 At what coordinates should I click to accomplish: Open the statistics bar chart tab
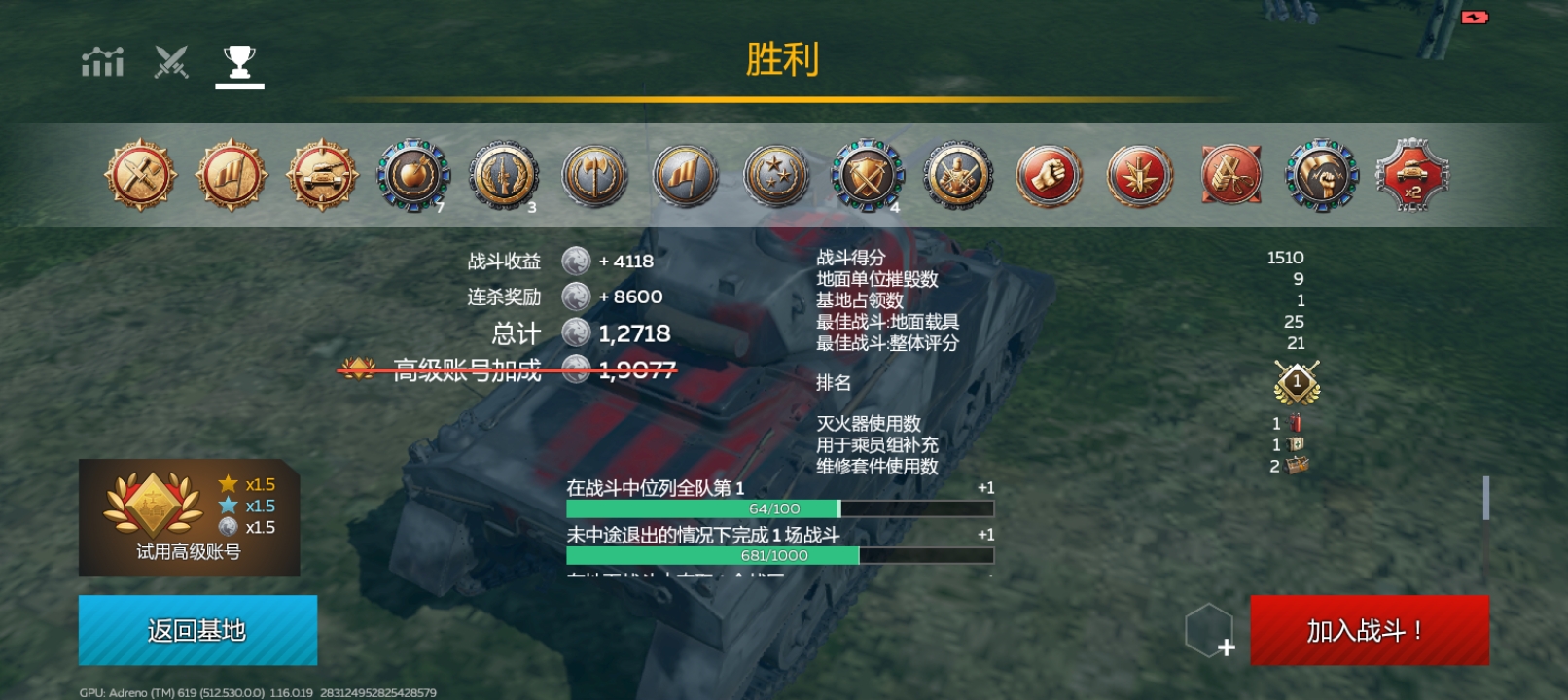click(x=102, y=62)
